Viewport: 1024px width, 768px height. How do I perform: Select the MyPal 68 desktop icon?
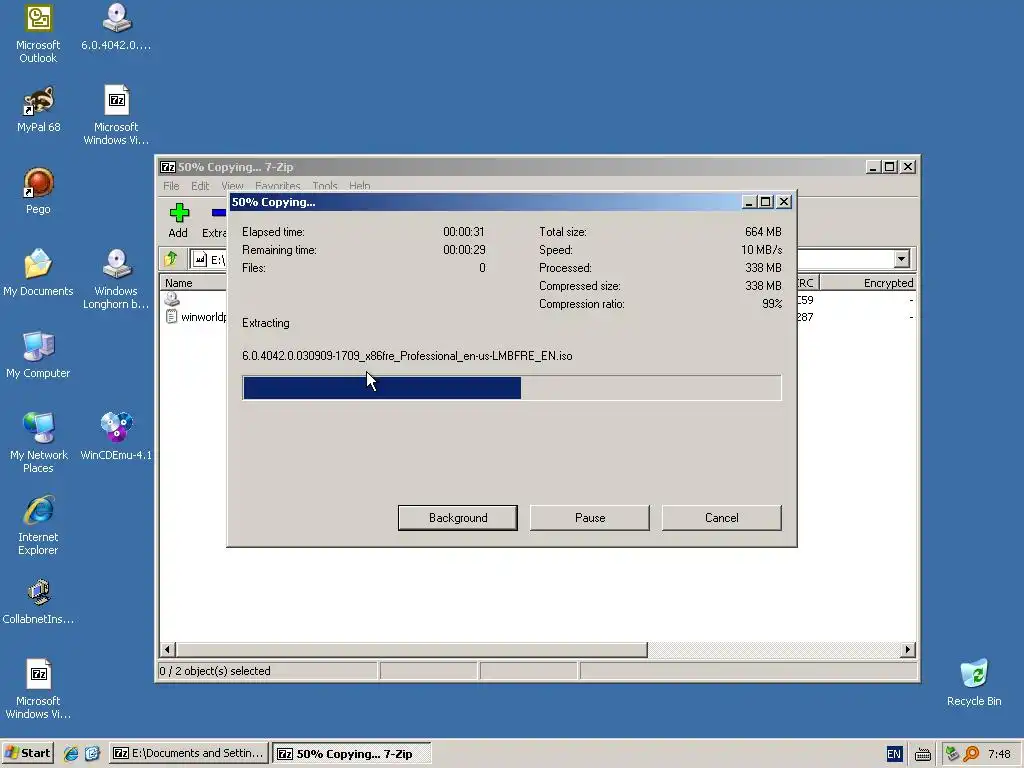pyautogui.click(x=38, y=110)
